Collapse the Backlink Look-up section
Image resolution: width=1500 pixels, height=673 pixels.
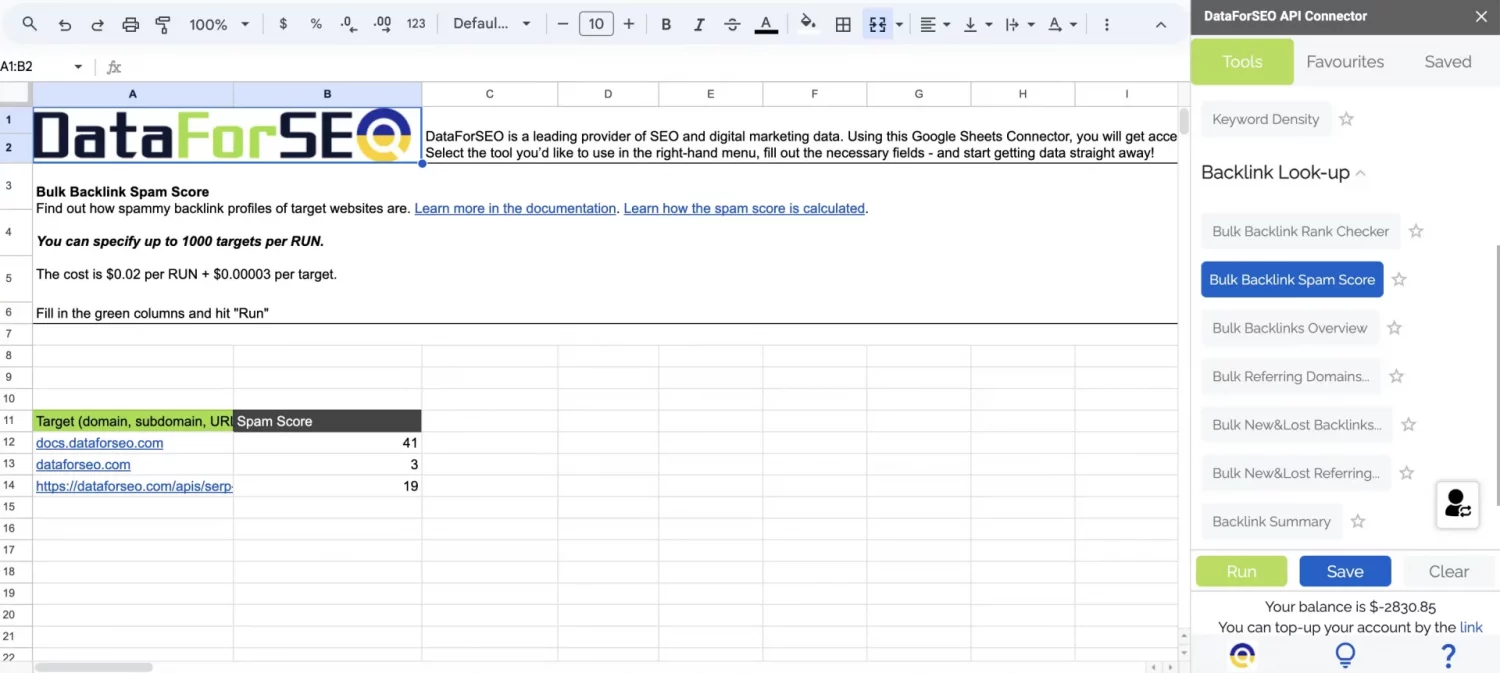(1360, 173)
